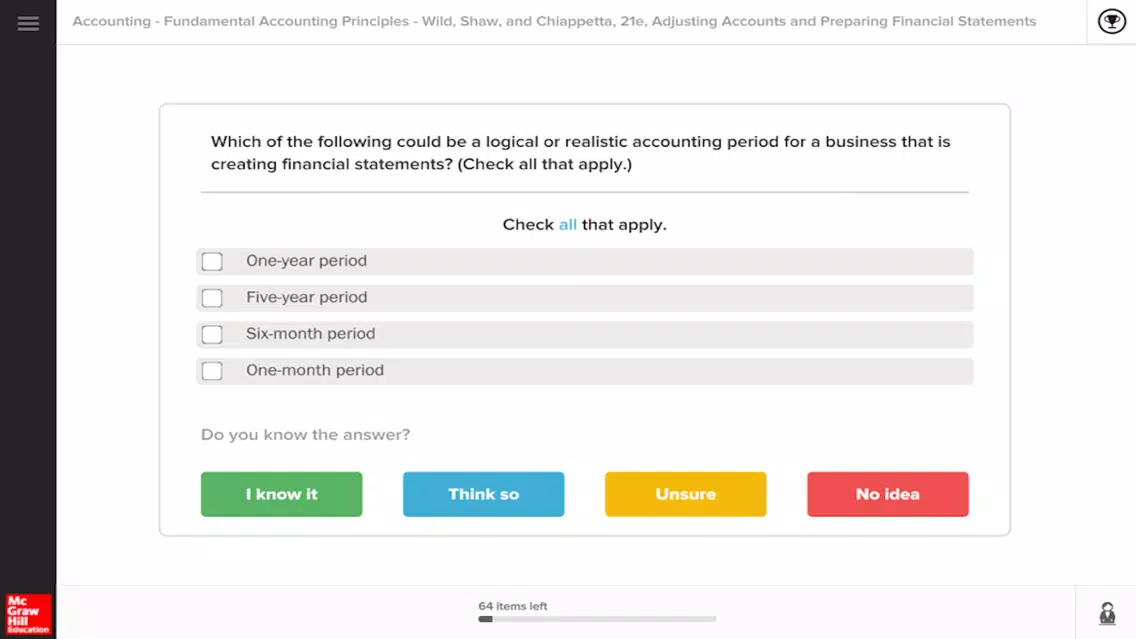The image size is (1136, 639).
Task: Click the green I know it button
Action: (281, 494)
